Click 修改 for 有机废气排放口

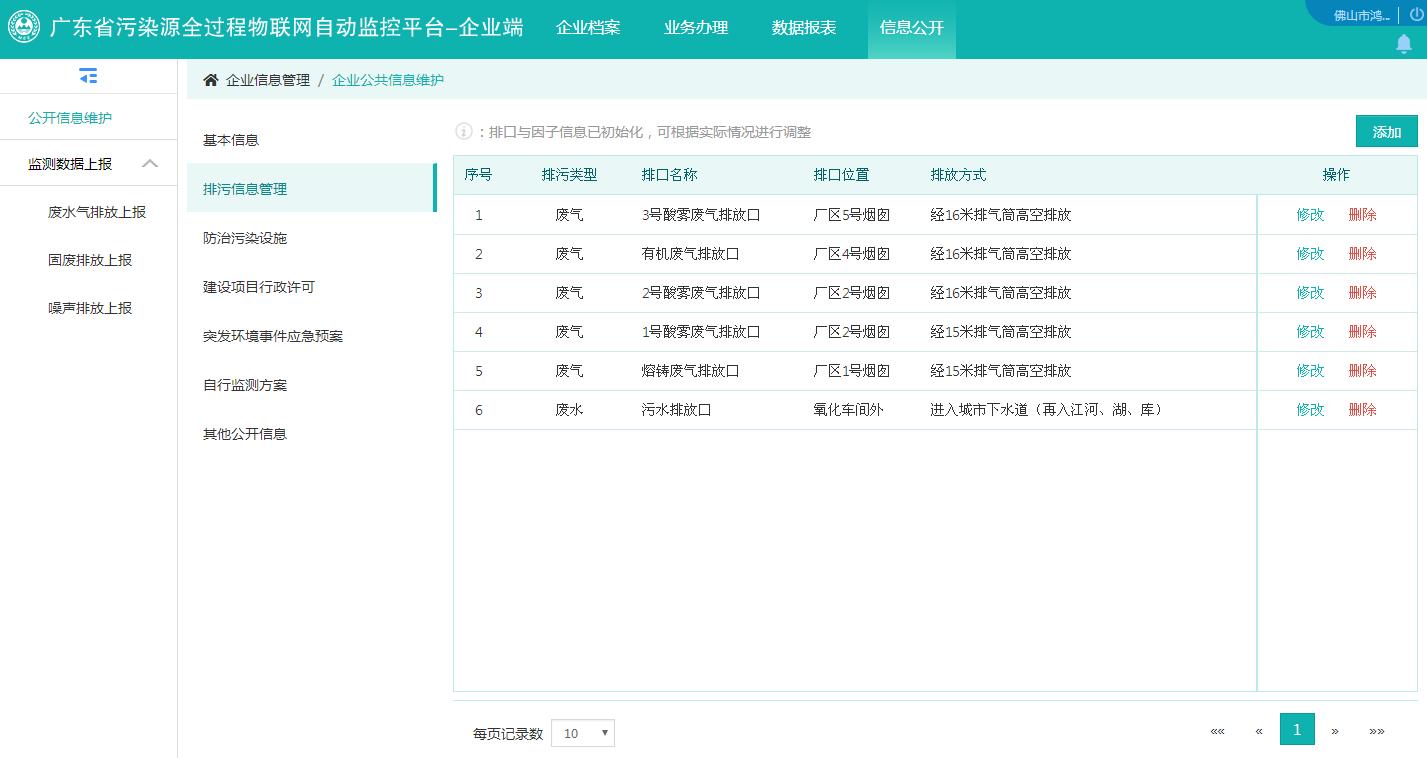[1310, 253]
